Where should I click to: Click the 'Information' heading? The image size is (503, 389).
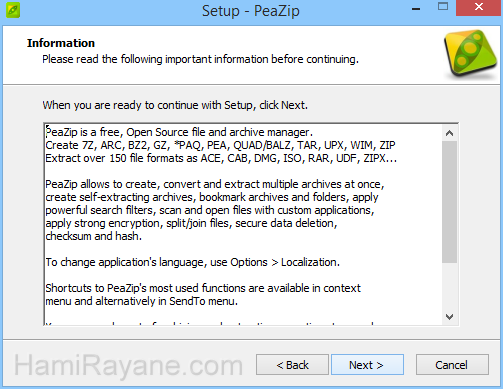pos(61,43)
